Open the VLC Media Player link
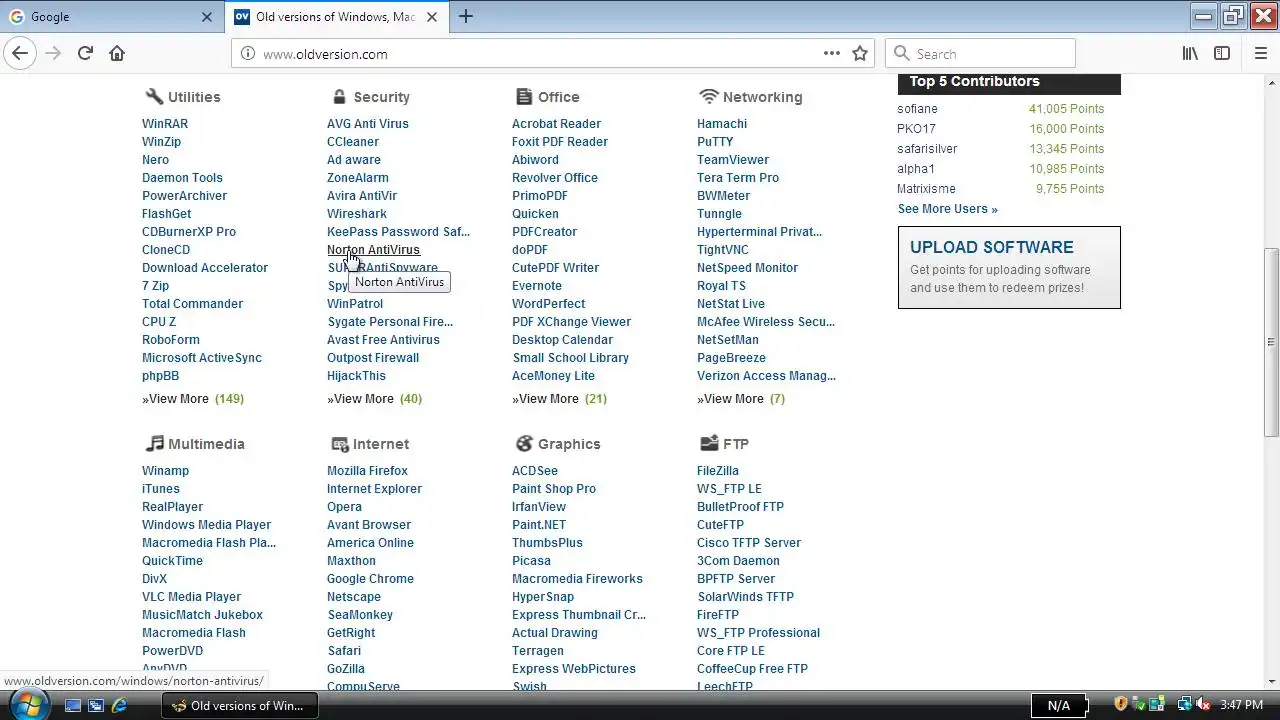Image resolution: width=1280 pixels, height=720 pixels. click(x=191, y=597)
